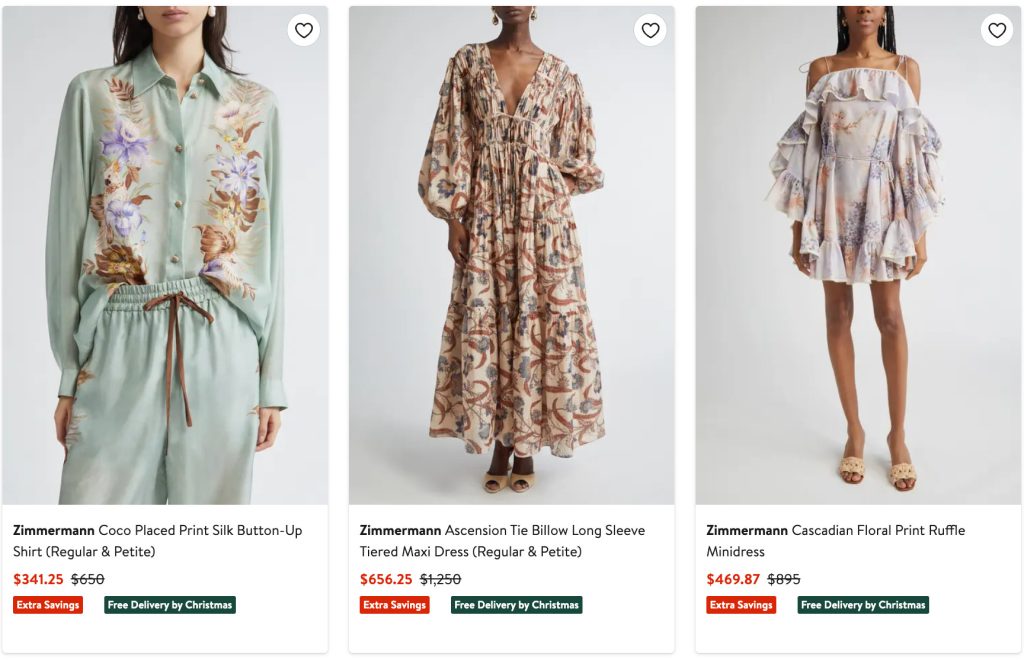Click Free Delivery by Christmas on minidress
The image size is (1024, 660).
click(x=863, y=605)
